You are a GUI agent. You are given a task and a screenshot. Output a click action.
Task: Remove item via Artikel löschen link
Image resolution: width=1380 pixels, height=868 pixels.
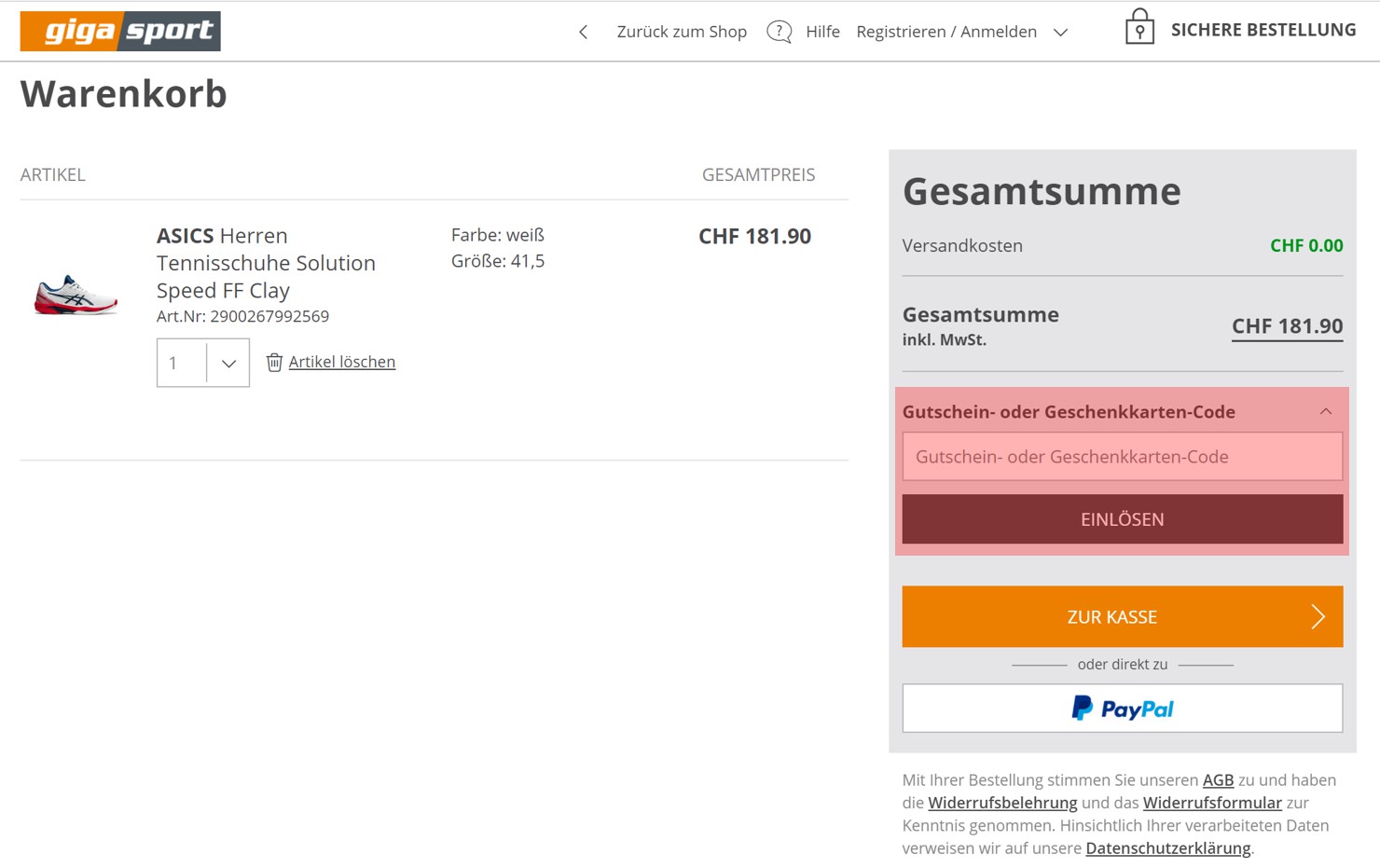tap(341, 362)
